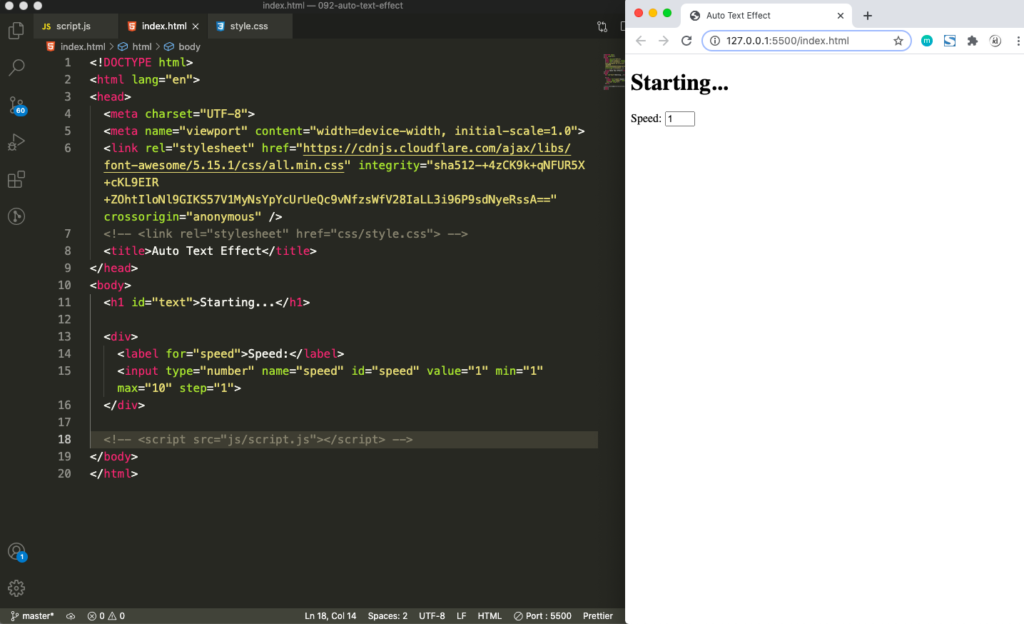1024x624 pixels.
Task: Switch to the style.css editor tab
Action: (249, 26)
